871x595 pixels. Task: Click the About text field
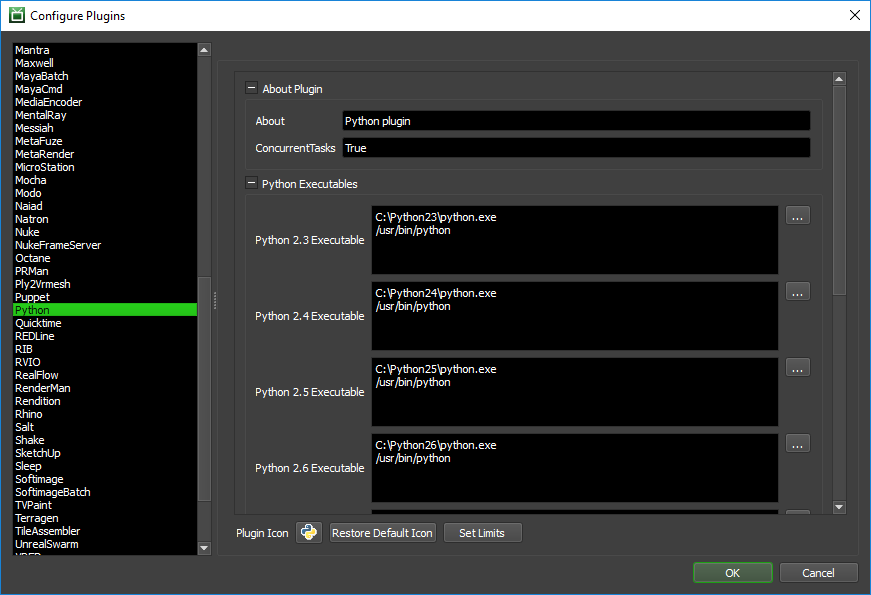(576, 121)
